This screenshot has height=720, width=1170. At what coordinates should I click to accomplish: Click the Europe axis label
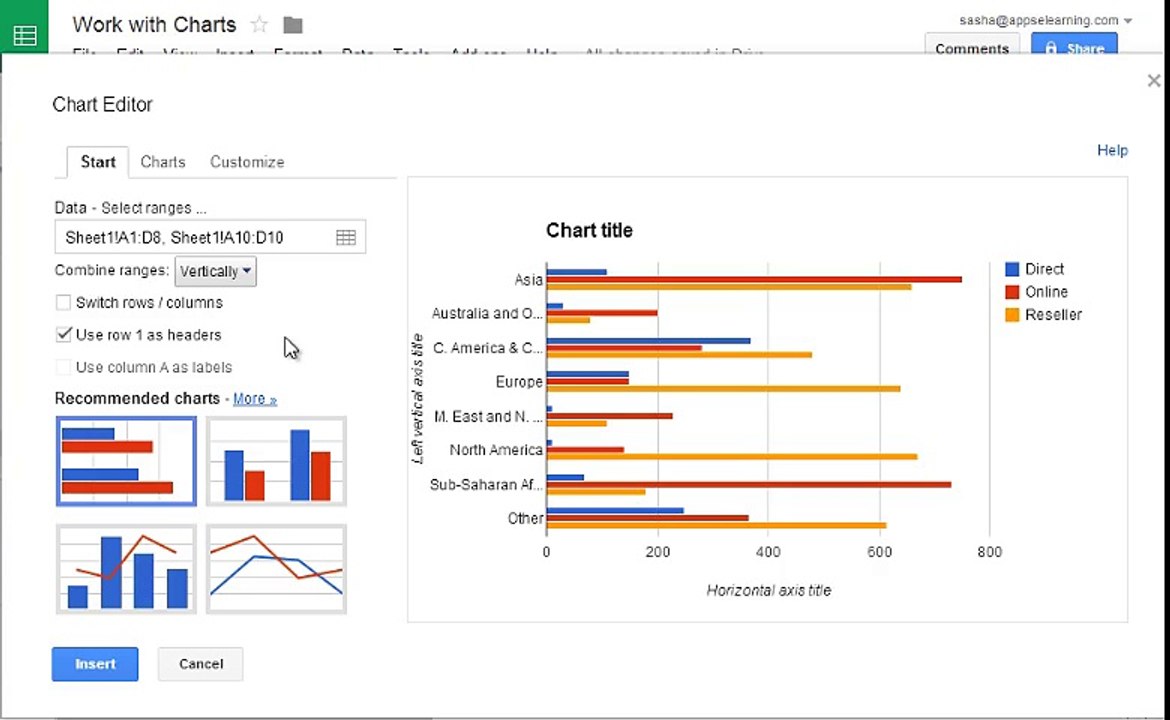(x=519, y=381)
